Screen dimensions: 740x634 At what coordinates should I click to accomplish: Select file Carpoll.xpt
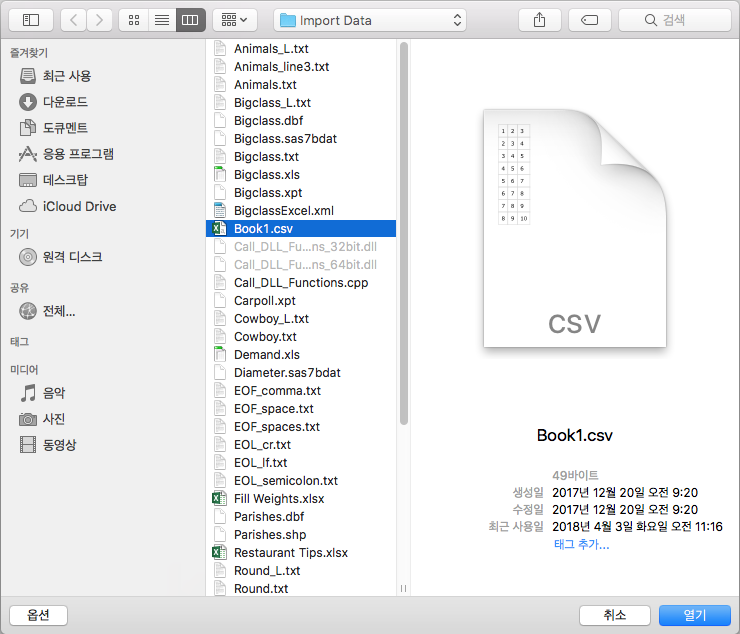pos(301,300)
